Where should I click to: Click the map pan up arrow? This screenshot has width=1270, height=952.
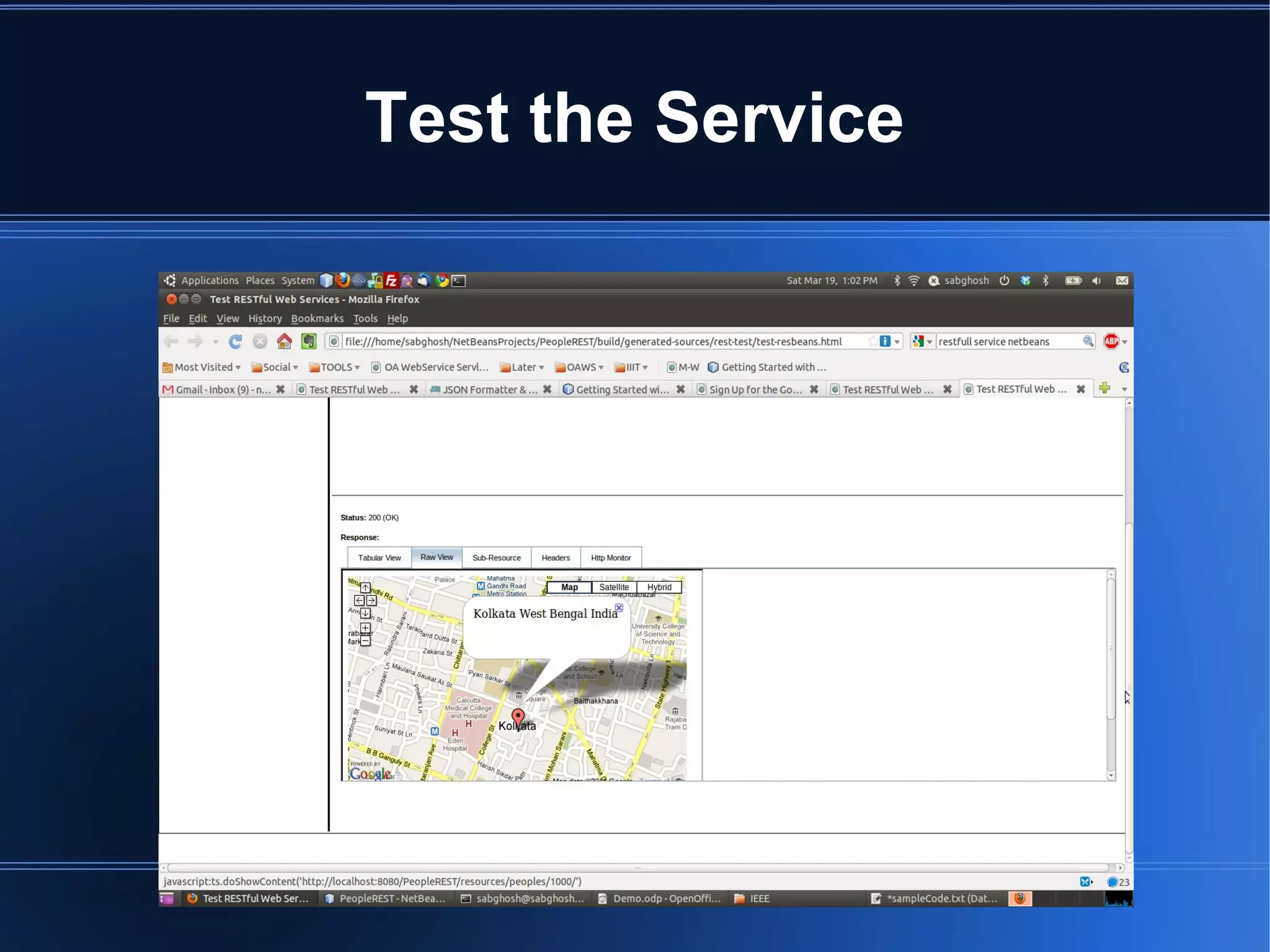pyautogui.click(x=365, y=587)
